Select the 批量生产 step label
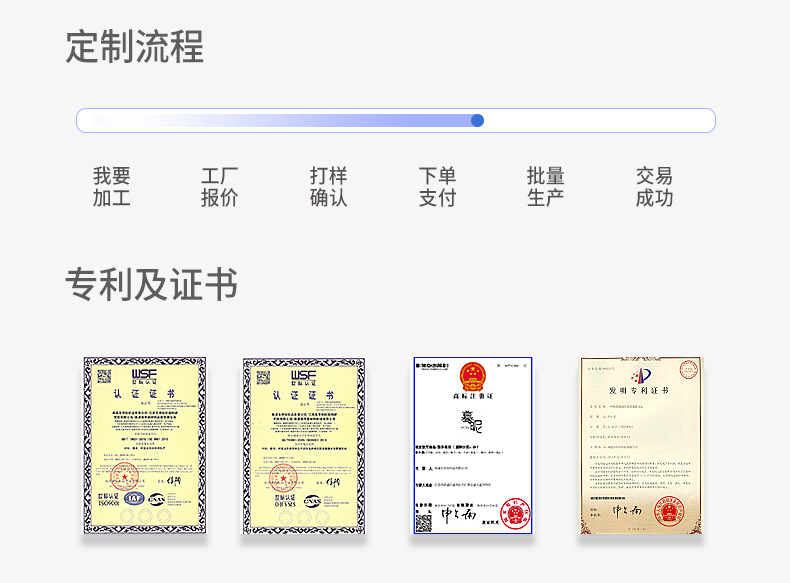Viewport: 790px width, 583px height. [546, 187]
